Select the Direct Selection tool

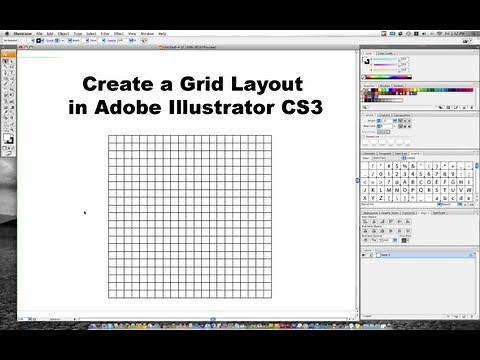(12, 62)
